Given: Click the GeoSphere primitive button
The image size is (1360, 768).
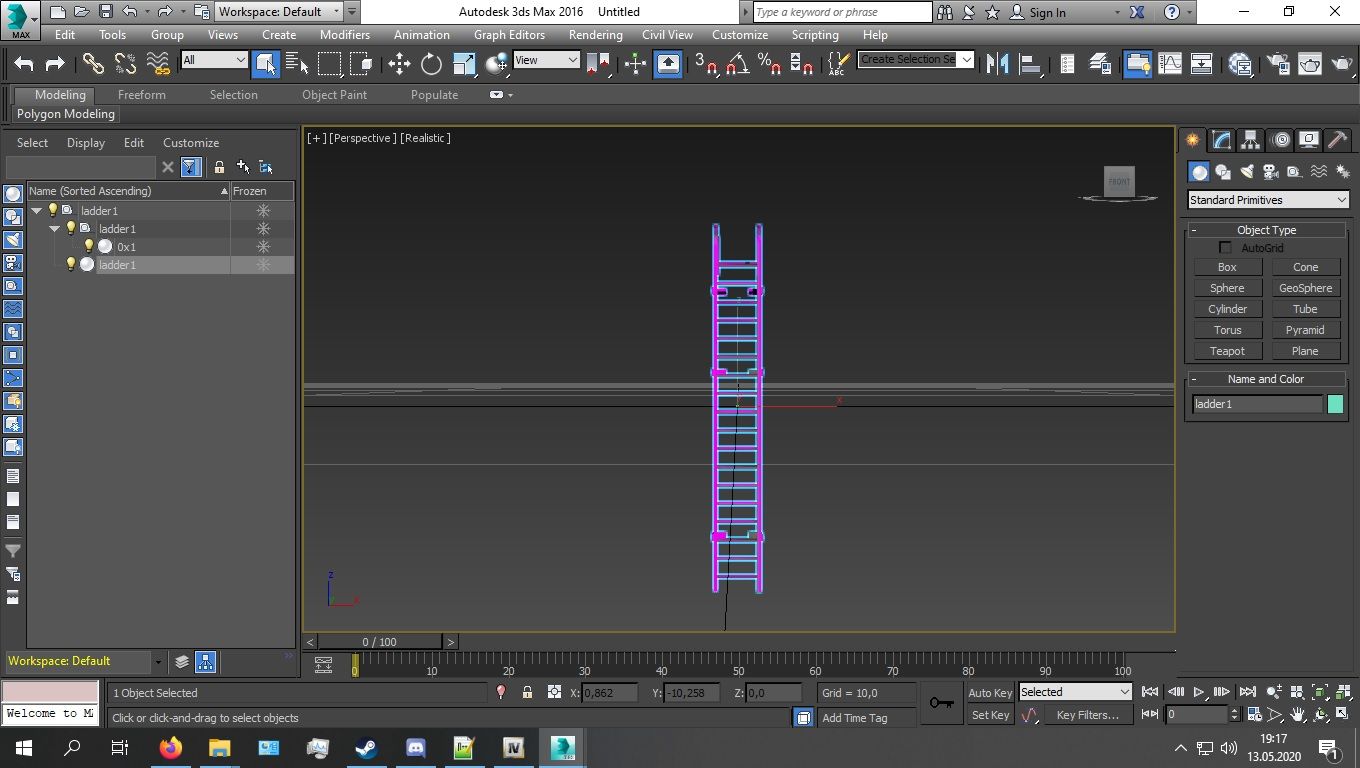Looking at the screenshot, I should [1305, 288].
